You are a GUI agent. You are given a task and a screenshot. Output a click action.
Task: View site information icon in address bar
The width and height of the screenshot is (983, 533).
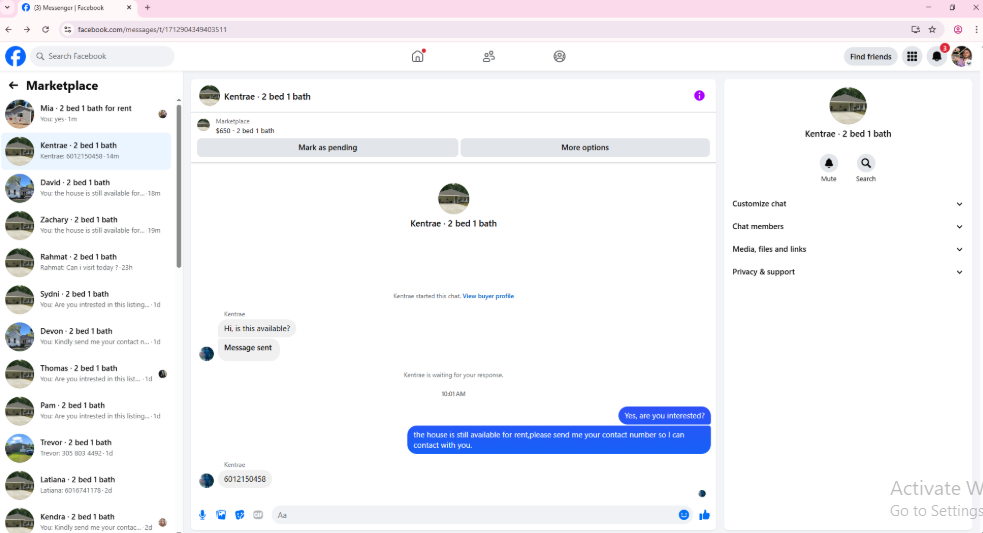[x=68, y=29]
